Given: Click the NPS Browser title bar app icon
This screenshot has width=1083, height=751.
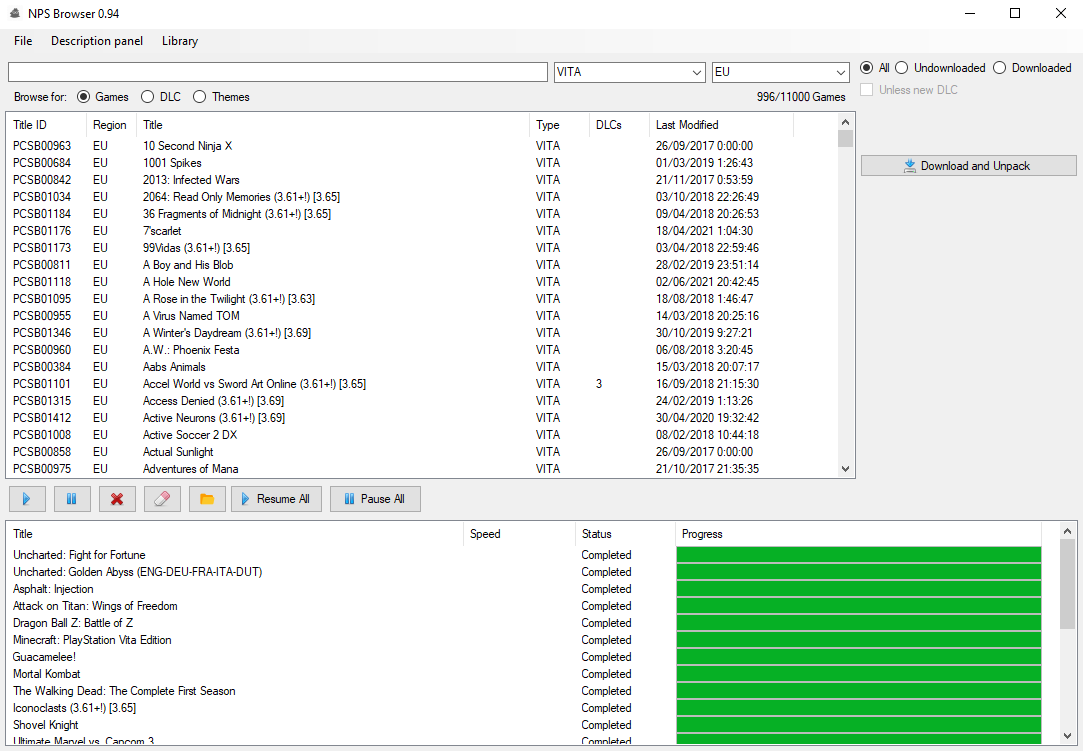Looking at the screenshot, I should 15,13.
